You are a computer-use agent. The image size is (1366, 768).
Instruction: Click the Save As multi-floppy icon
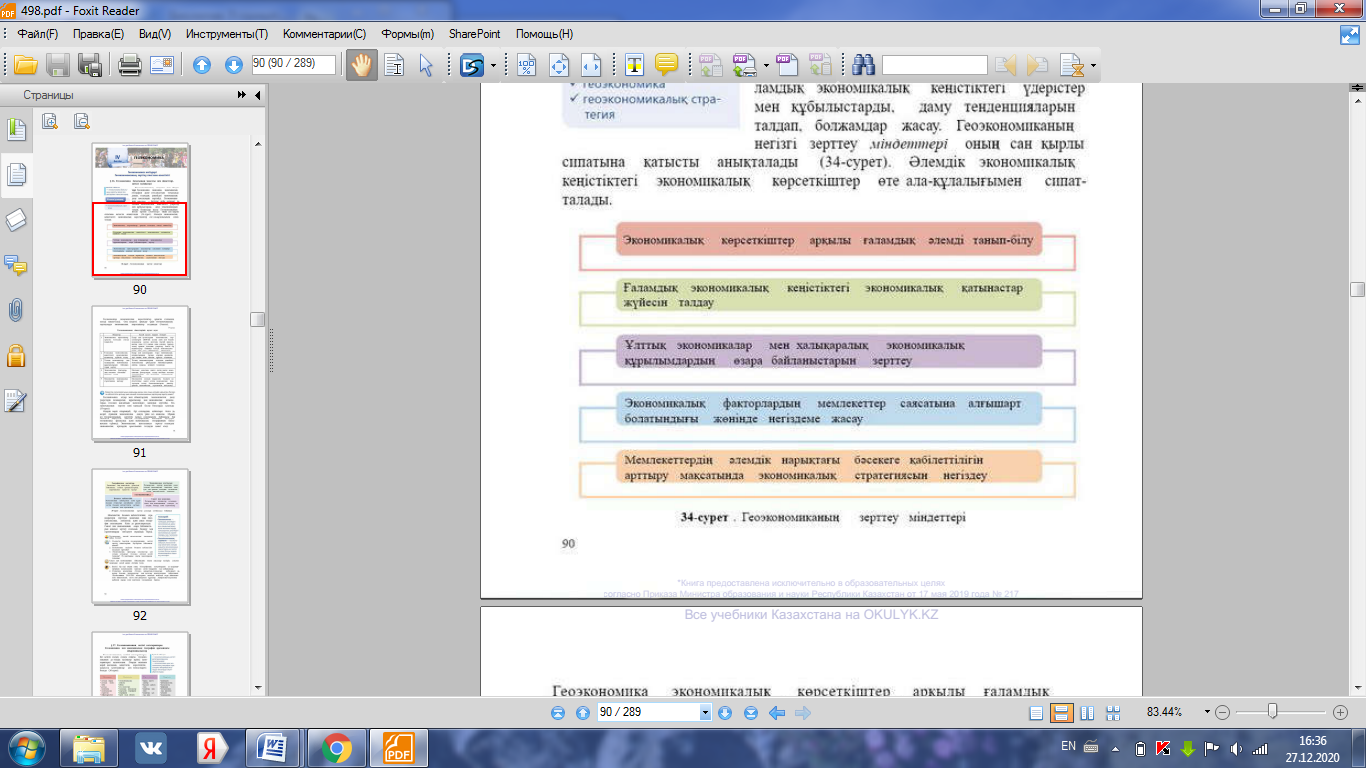[x=90, y=65]
